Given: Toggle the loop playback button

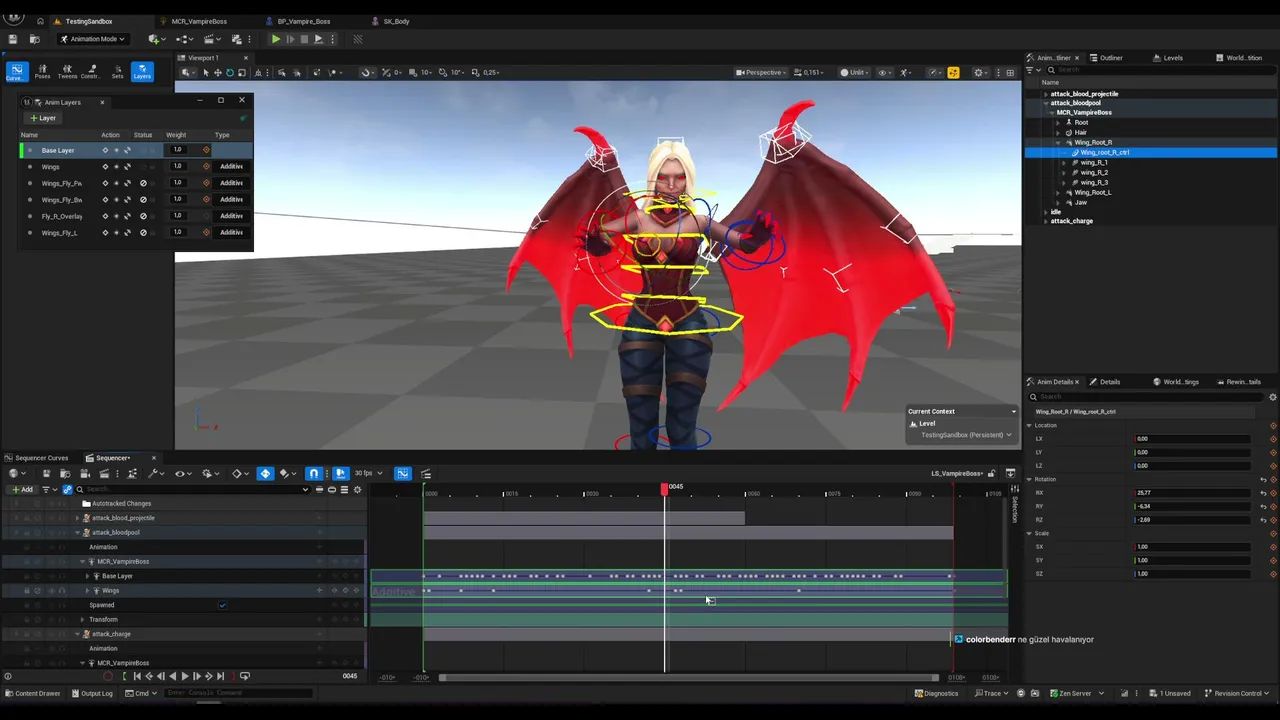Looking at the screenshot, I should pos(245,676).
